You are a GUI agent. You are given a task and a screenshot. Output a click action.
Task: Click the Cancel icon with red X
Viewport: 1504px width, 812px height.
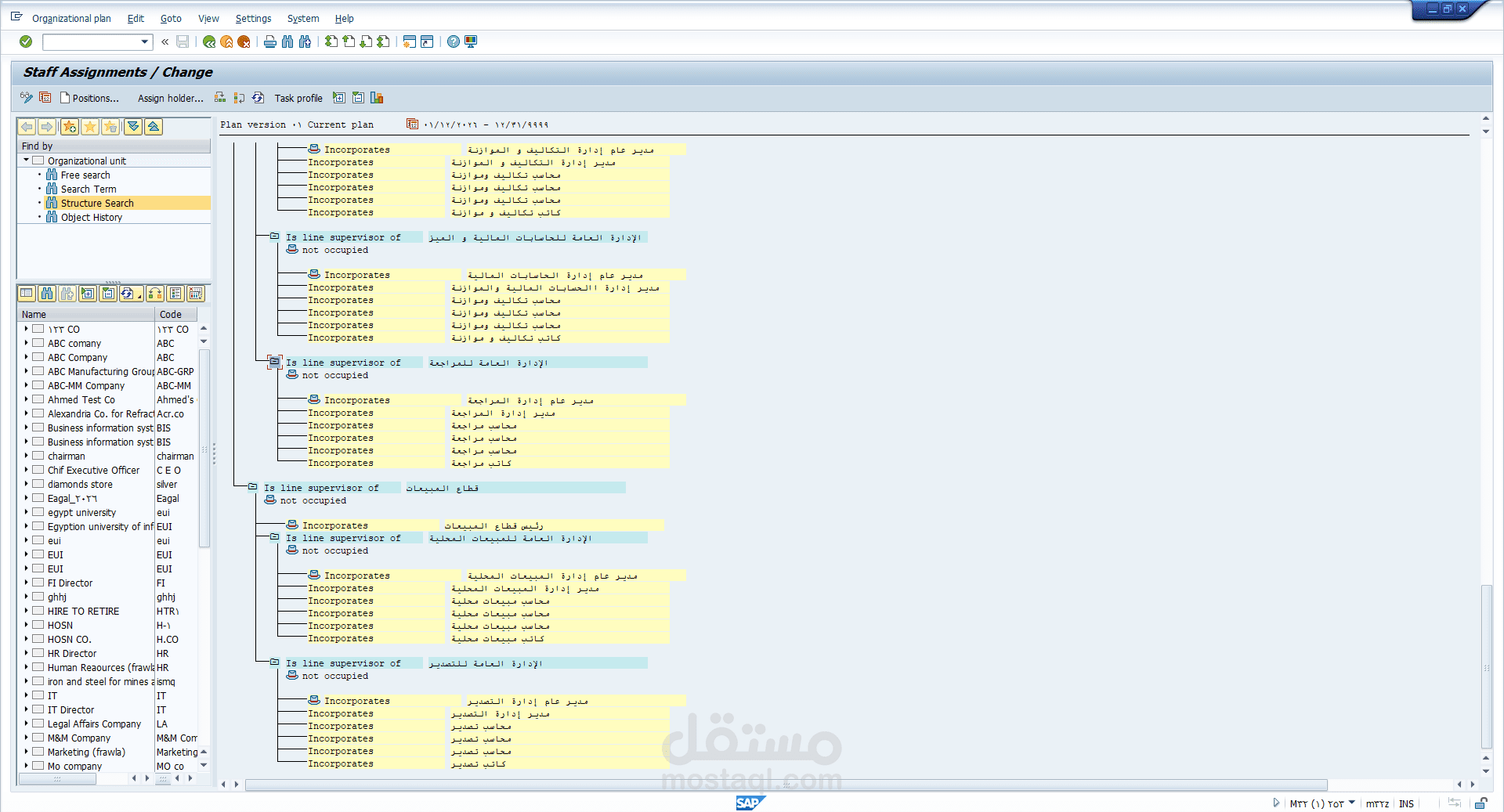244,42
